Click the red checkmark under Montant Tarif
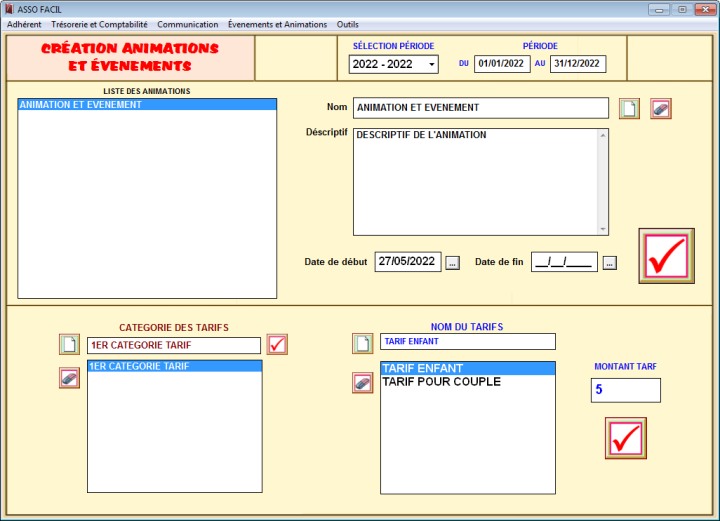The height and width of the screenshot is (521, 720). pos(625,438)
